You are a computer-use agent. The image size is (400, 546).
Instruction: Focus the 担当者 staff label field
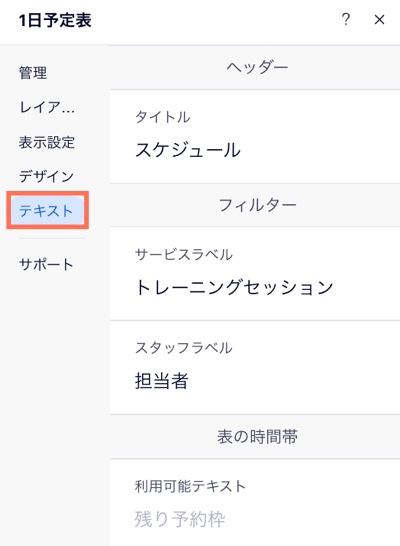tap(255, 381)
